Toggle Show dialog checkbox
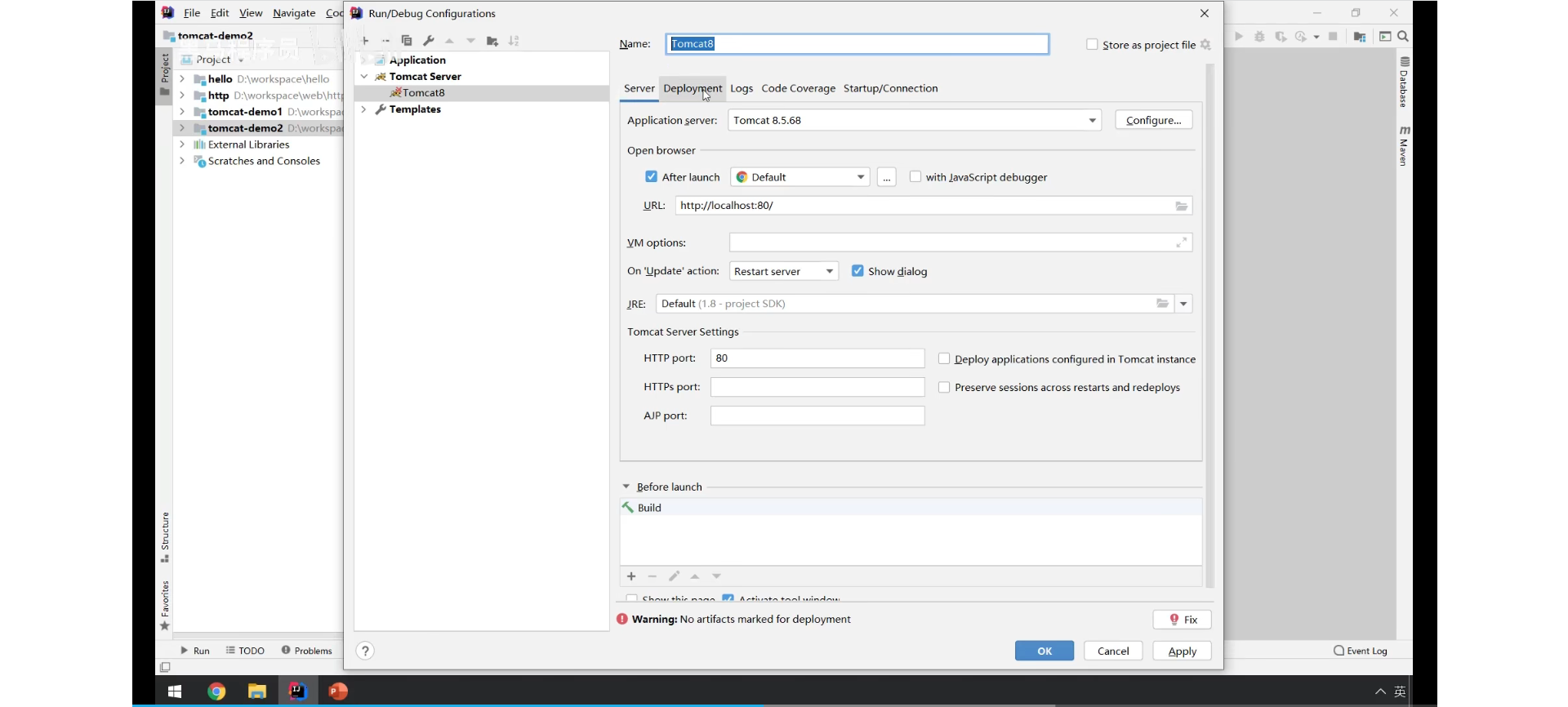 point(857,271)
